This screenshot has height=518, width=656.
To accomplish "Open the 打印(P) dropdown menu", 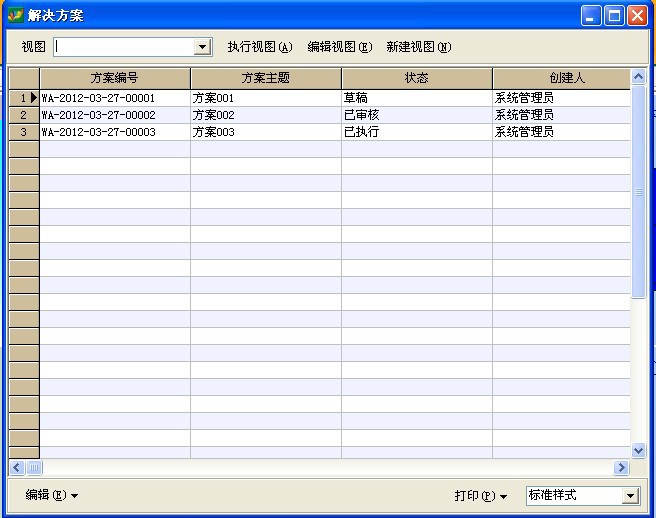I will pos(481,495).
